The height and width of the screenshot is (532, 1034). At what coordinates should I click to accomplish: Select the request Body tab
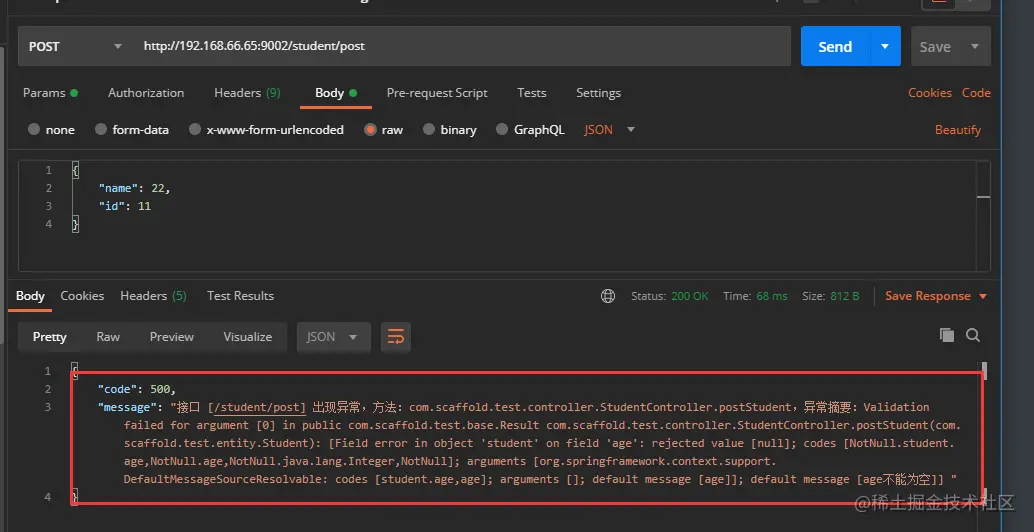336,93
